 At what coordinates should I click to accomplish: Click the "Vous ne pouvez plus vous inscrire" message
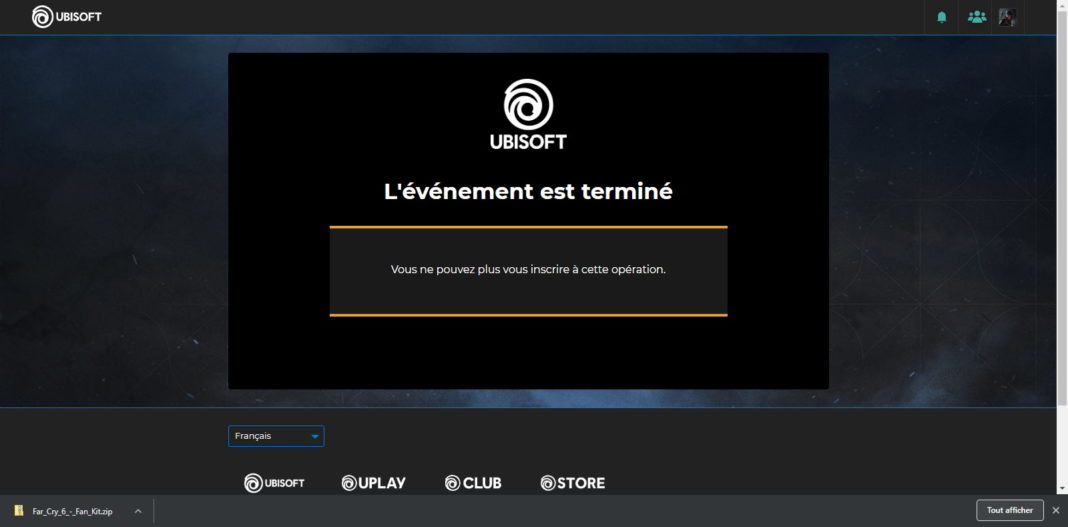point(528,269)
